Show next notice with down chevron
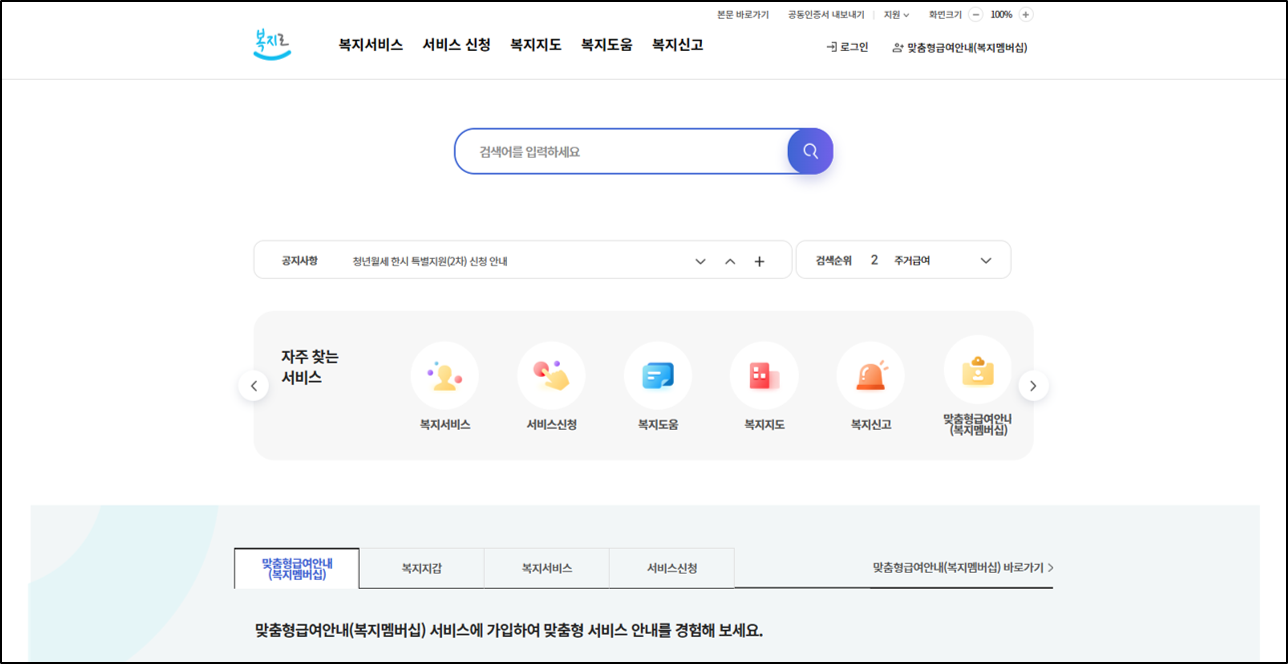The height and width of the screenshot is (664, 1288). click(700, 261)
